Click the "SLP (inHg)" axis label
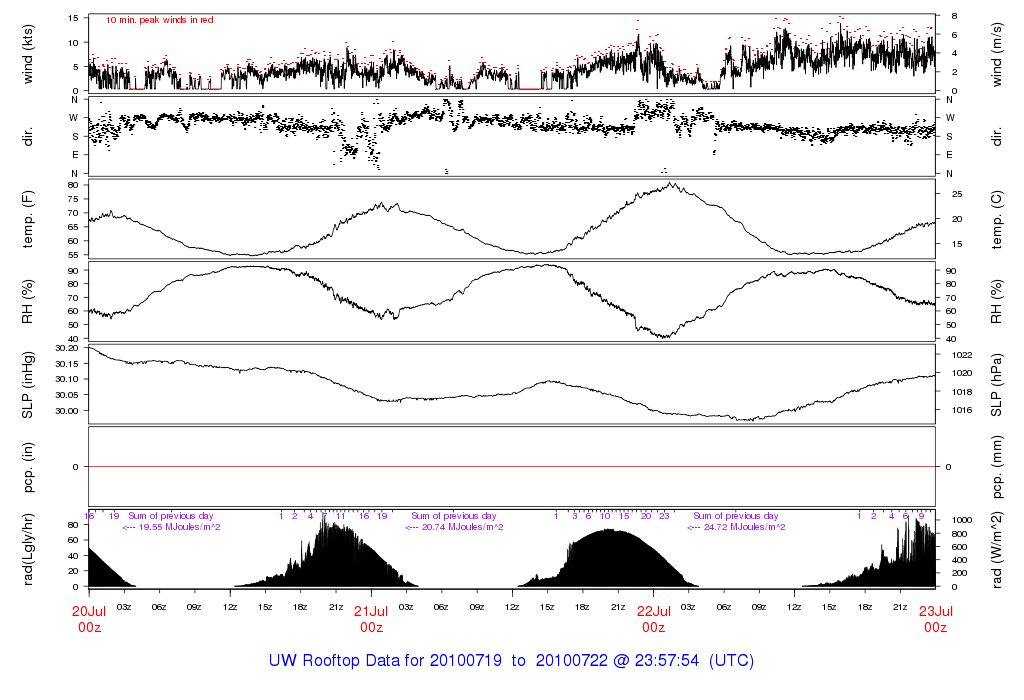 27,385
